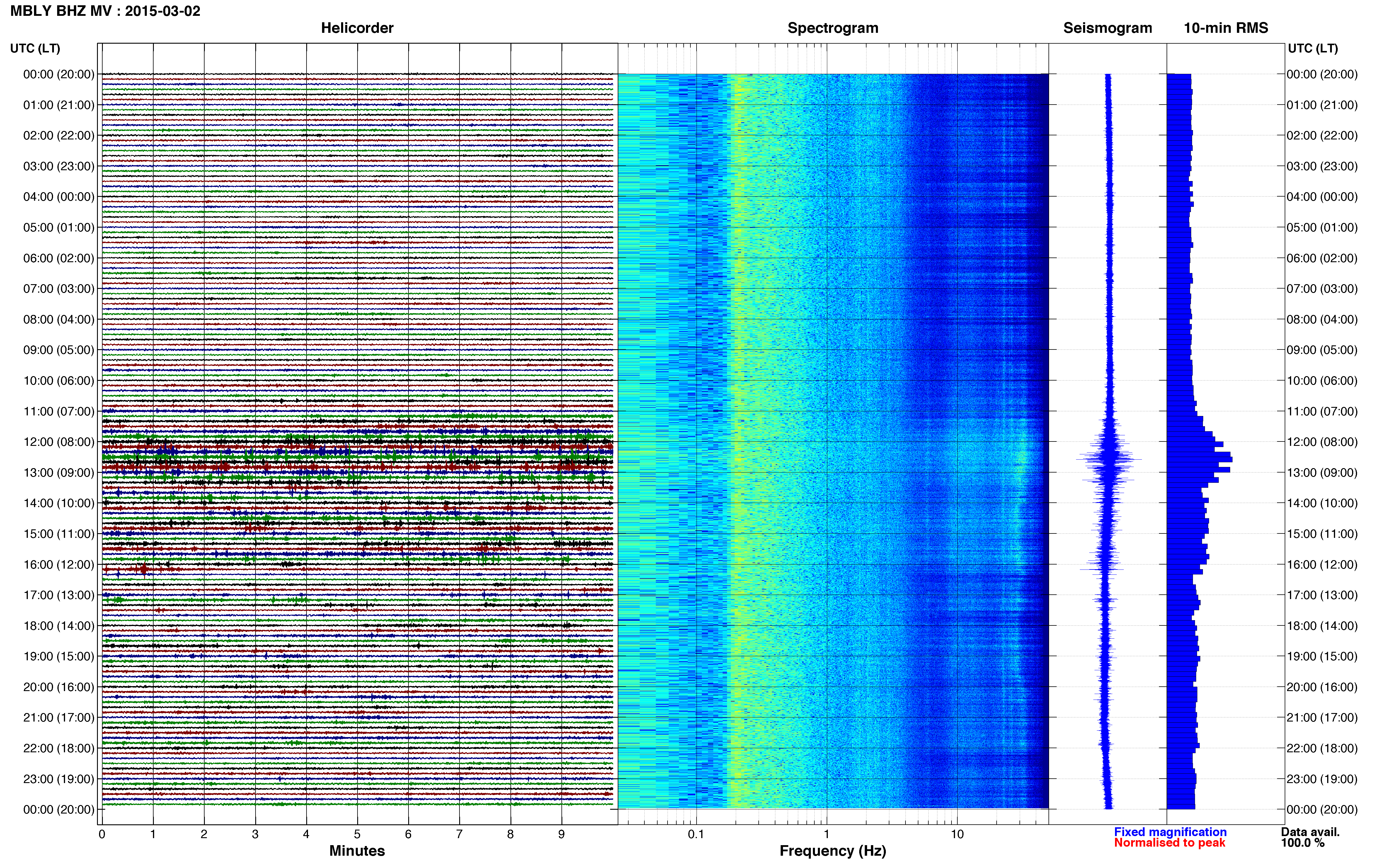The image size is (1389, 868).
Task: Select the 18:00 (14:00) label on right axis
Action: click(1322, 626)
